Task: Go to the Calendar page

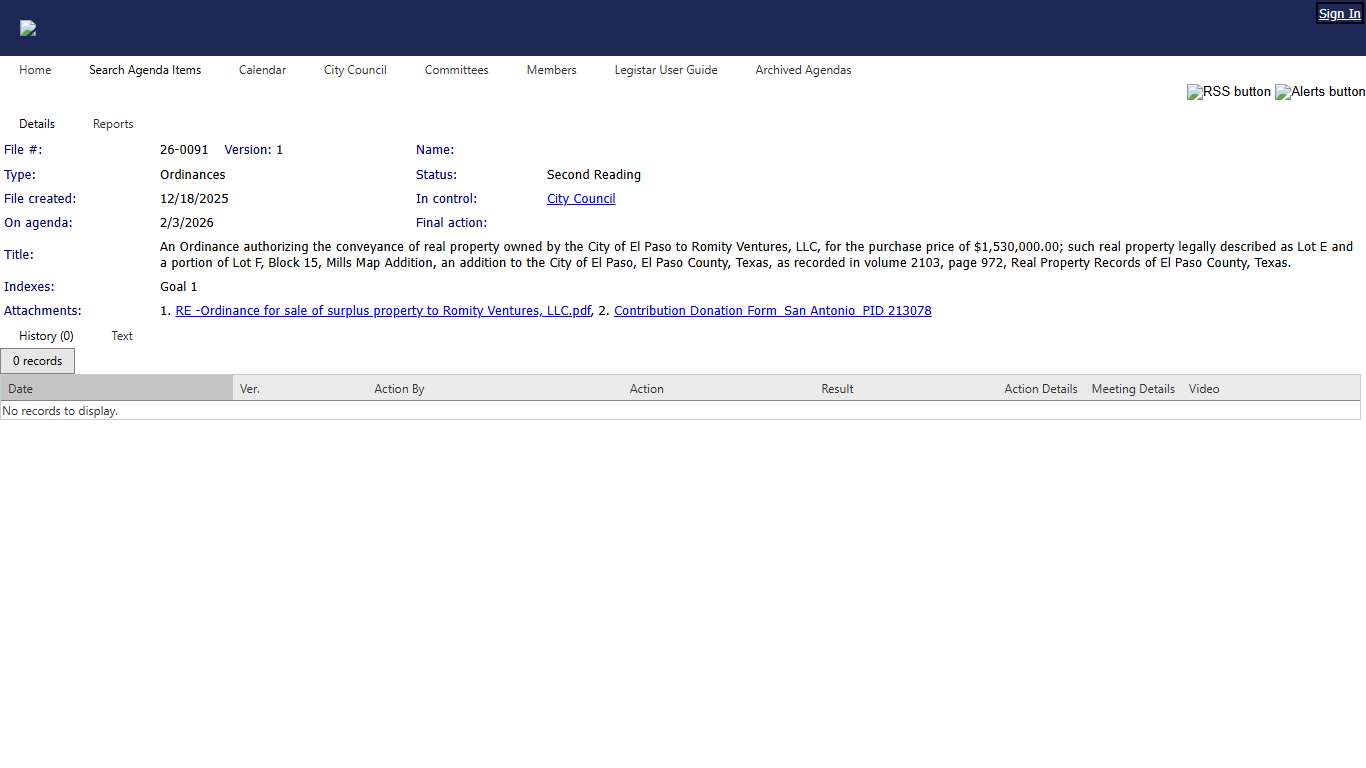Action: (x=262, y=70)
